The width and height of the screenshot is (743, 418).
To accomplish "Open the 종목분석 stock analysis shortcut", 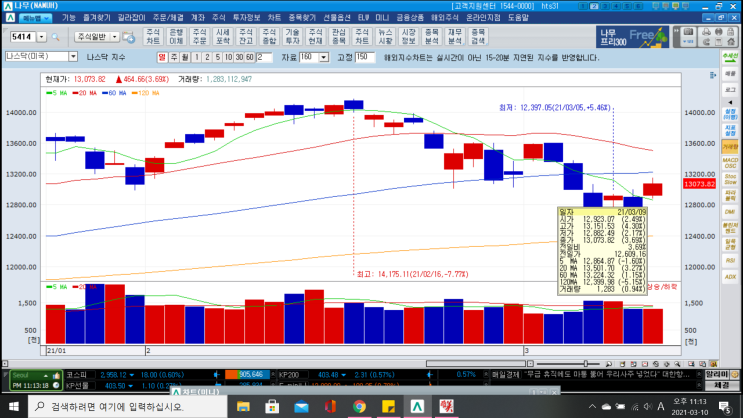I will [432, 36].
